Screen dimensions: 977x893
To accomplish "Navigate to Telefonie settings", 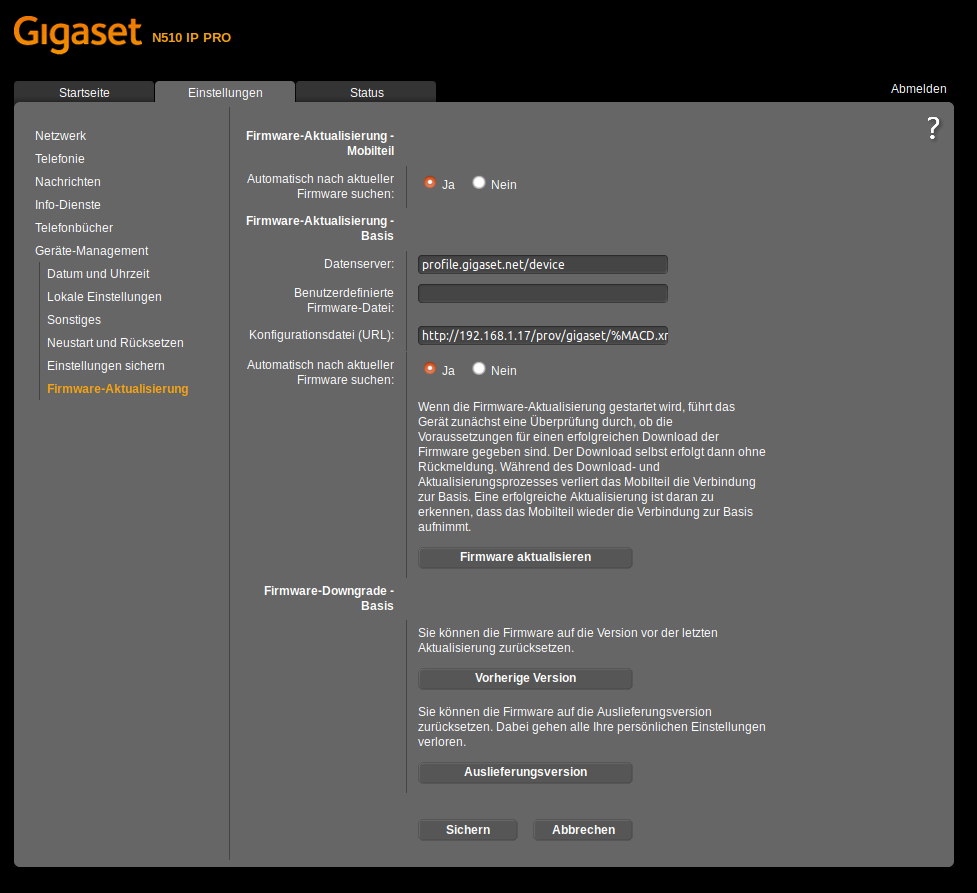I will pyautogui.click(x=60, y=158).
